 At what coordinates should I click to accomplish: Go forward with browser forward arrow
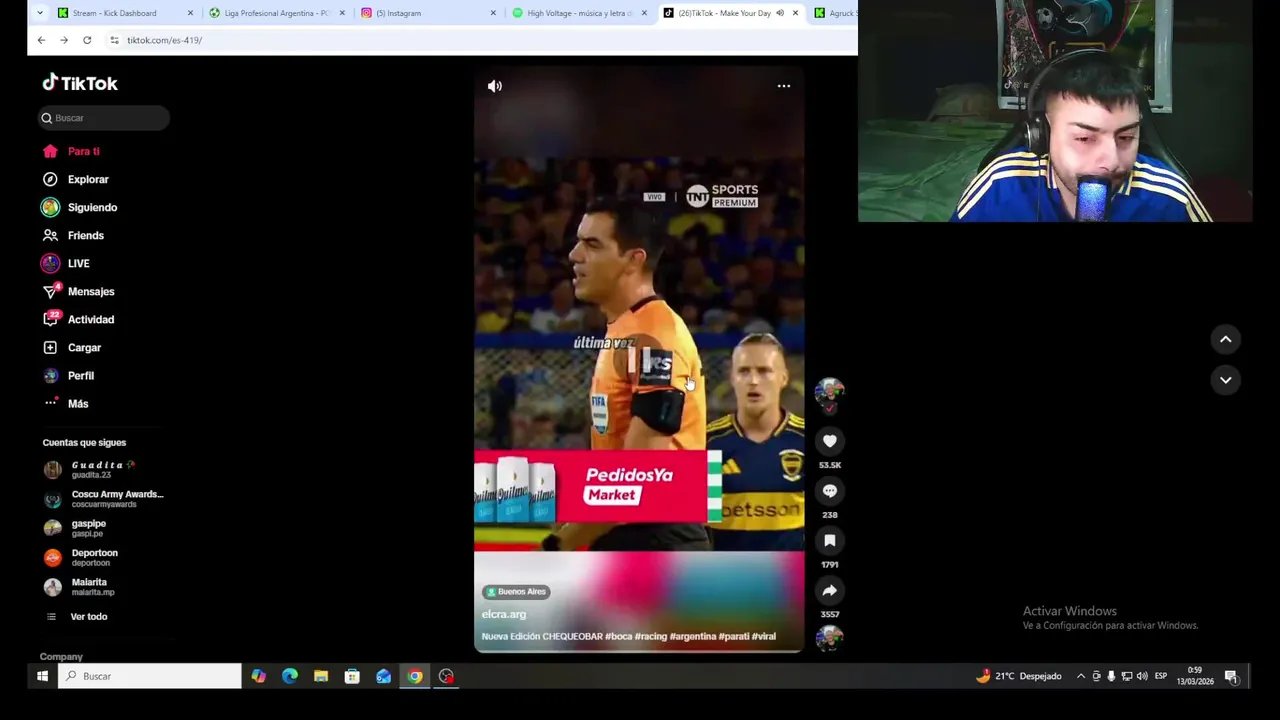tap(64, 40)
